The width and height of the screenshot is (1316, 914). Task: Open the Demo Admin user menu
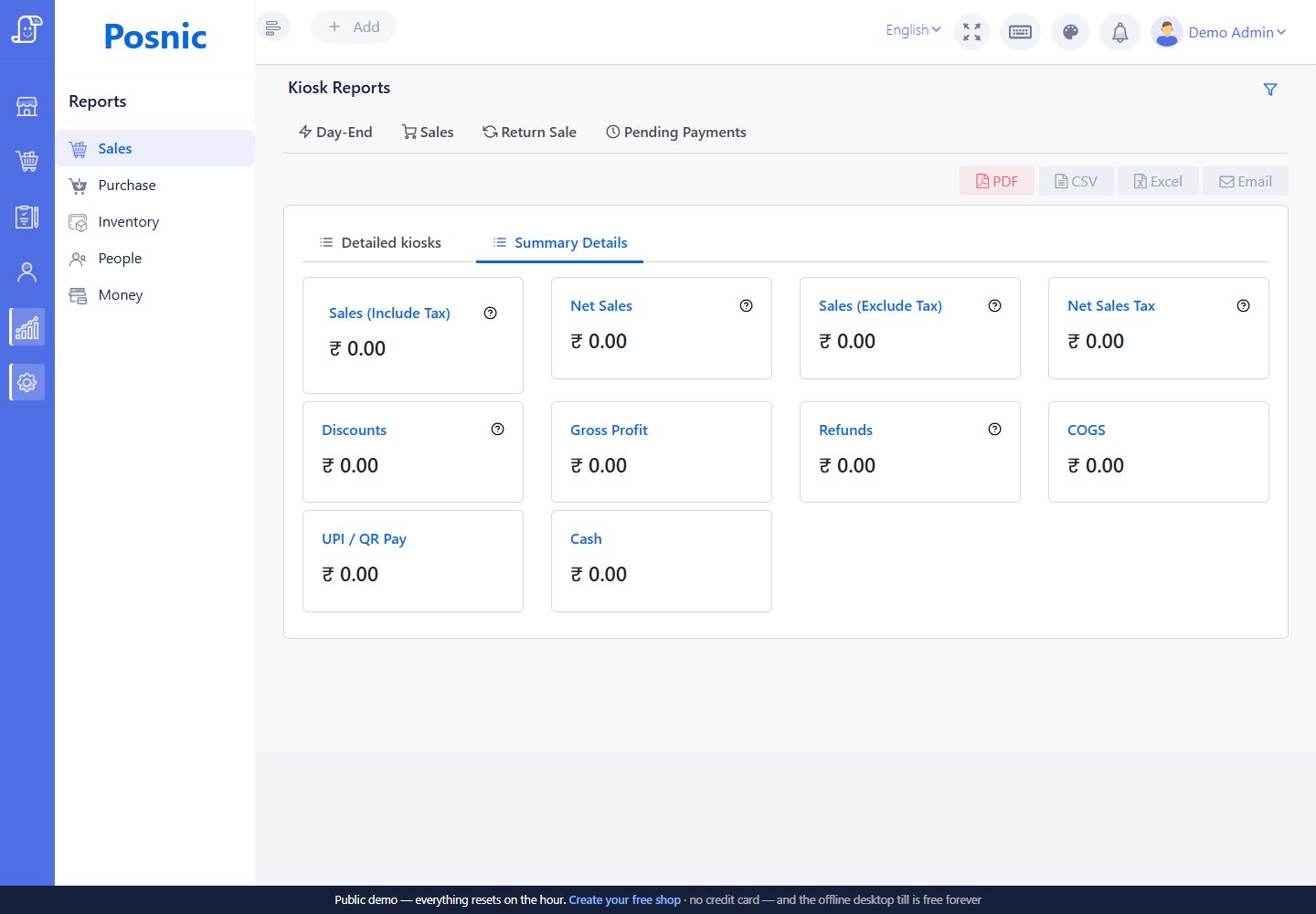[x=1236, y=32]
